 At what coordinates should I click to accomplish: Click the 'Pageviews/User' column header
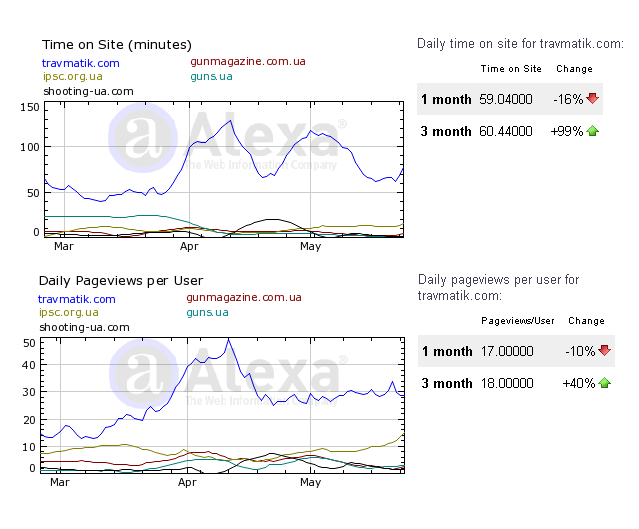click(x=518, y=321)
